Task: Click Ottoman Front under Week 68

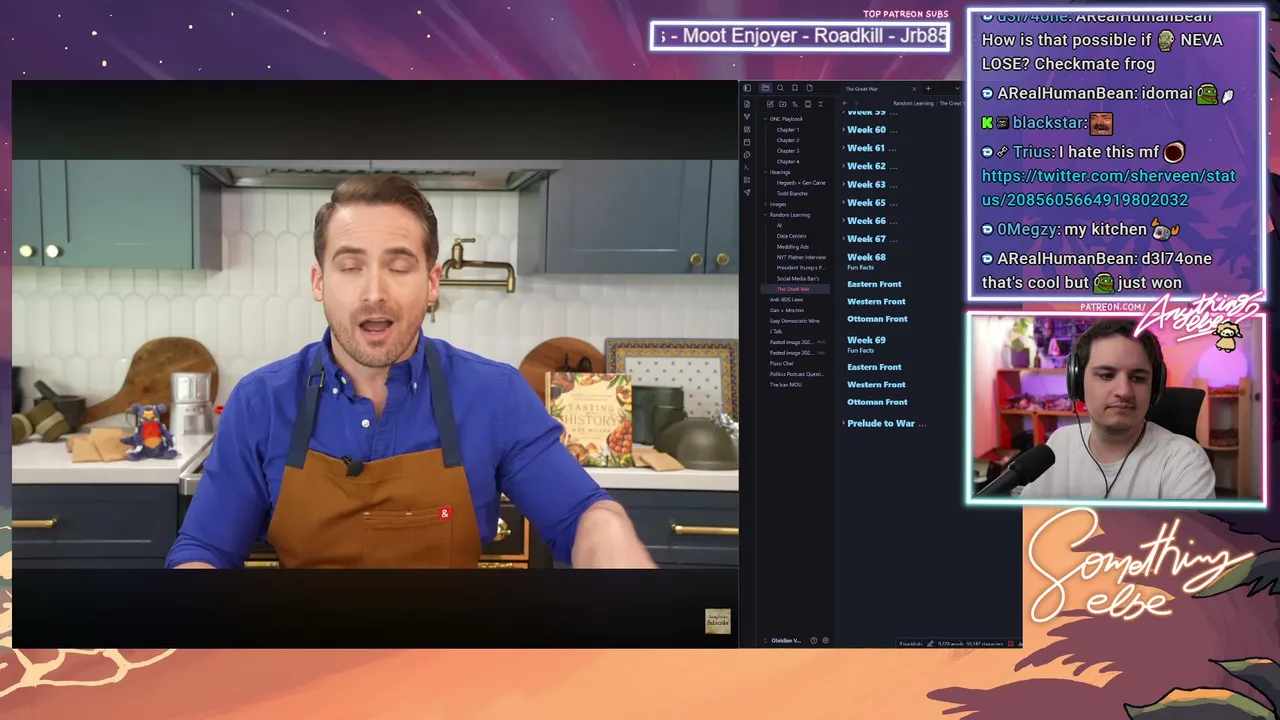Action: 877,319
